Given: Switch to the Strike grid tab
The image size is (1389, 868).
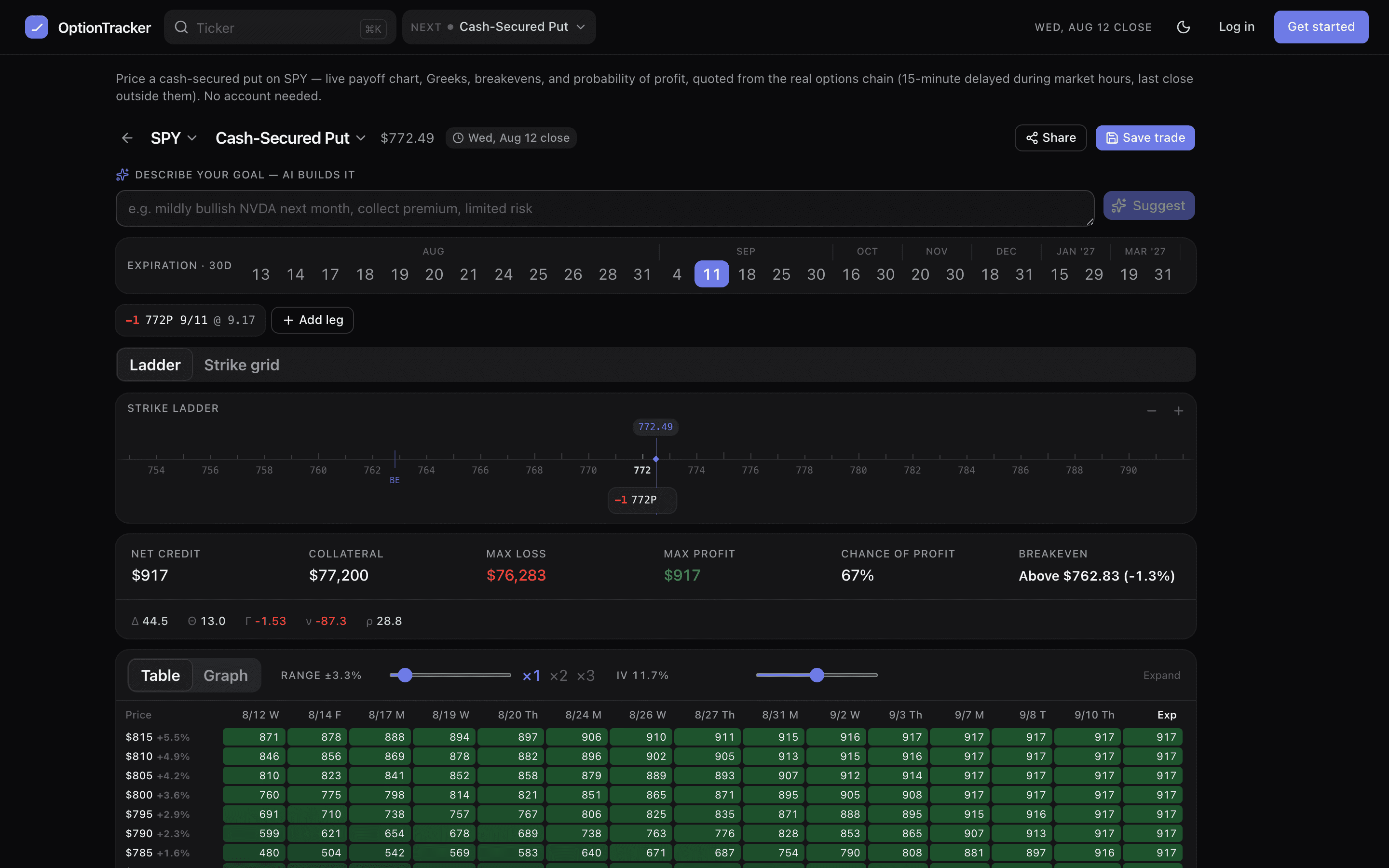Looking at the screenshot, I should pos(242,365).
